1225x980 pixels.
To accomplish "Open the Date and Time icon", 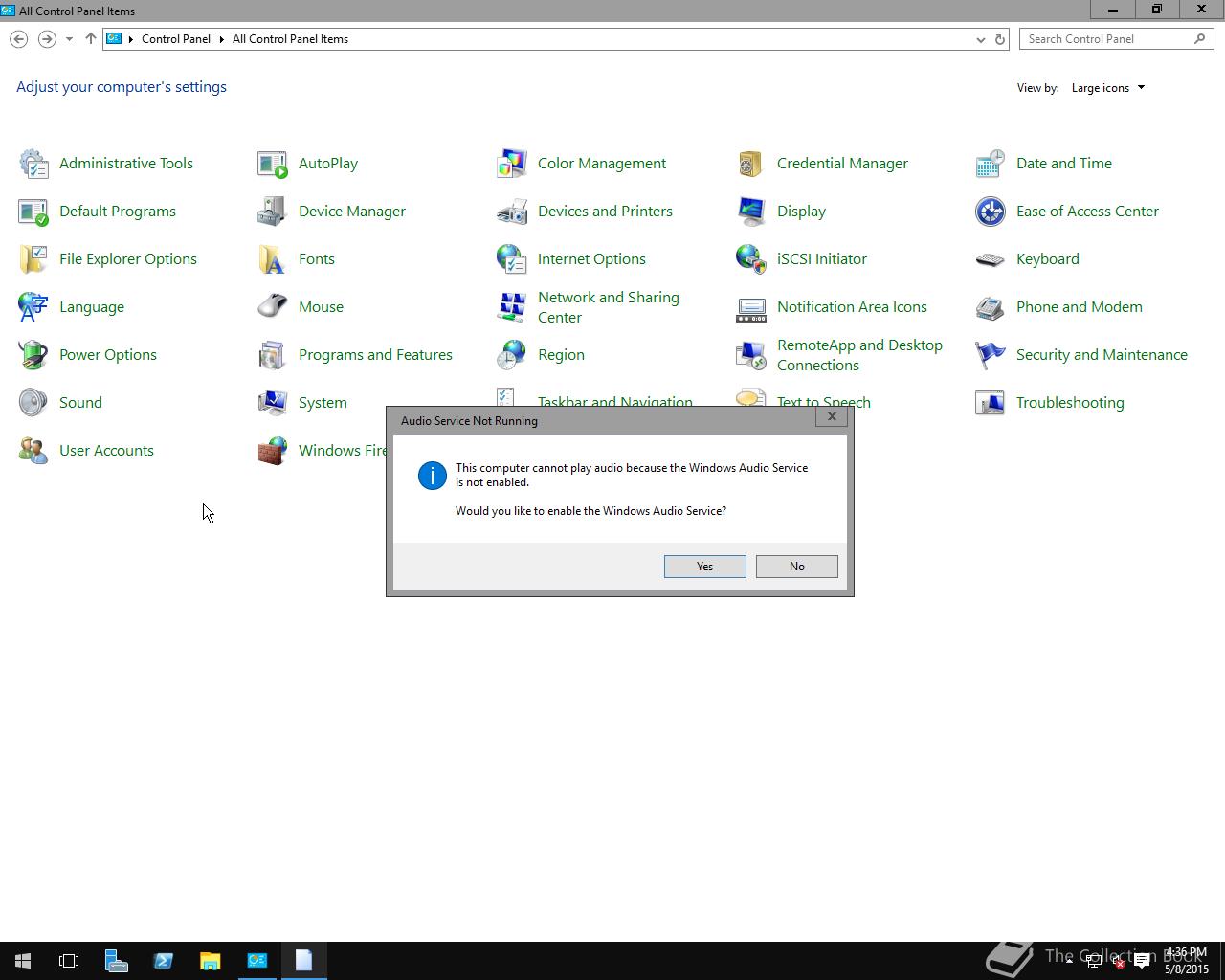I will [991, 164].
